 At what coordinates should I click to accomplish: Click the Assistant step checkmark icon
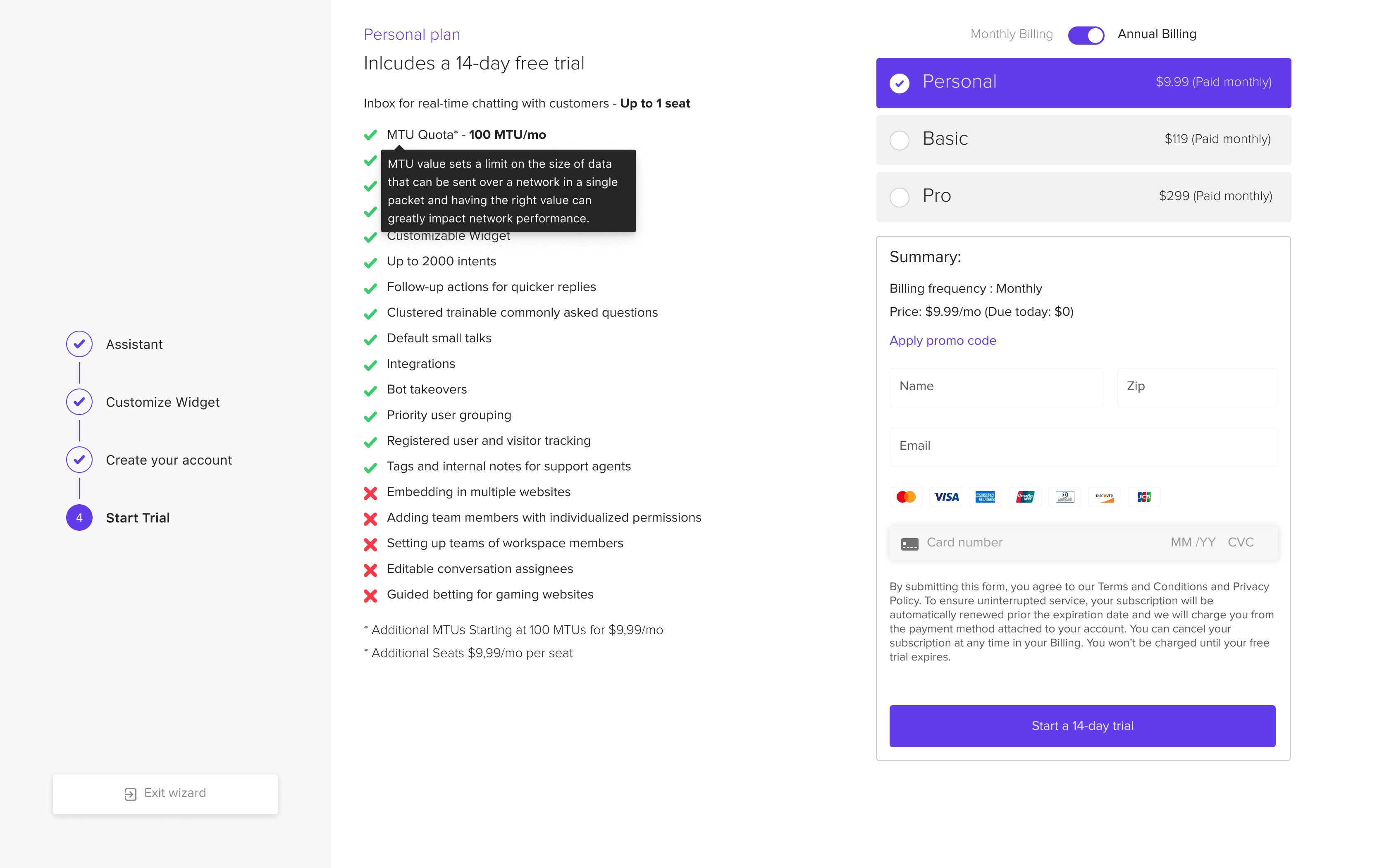coord(79,344)
